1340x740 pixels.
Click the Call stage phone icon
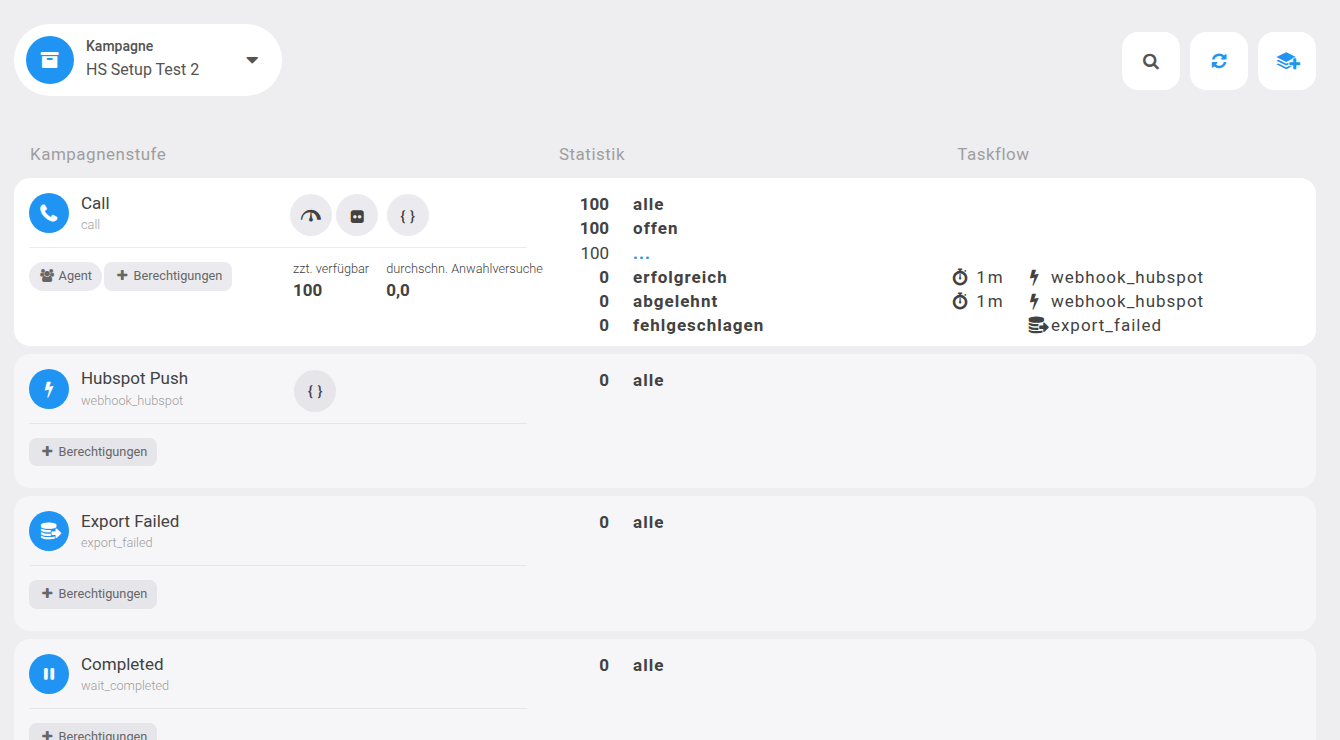pyautogui.click(x=49, y=213)
